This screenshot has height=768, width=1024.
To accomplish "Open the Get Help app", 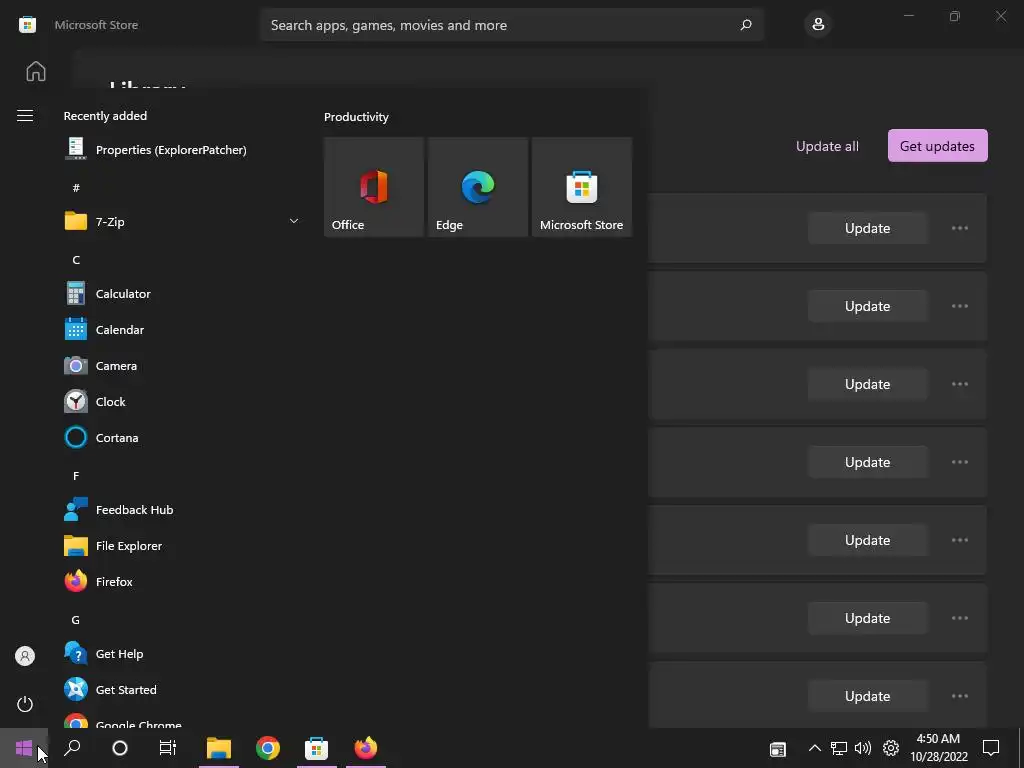I will pos(181,654).
